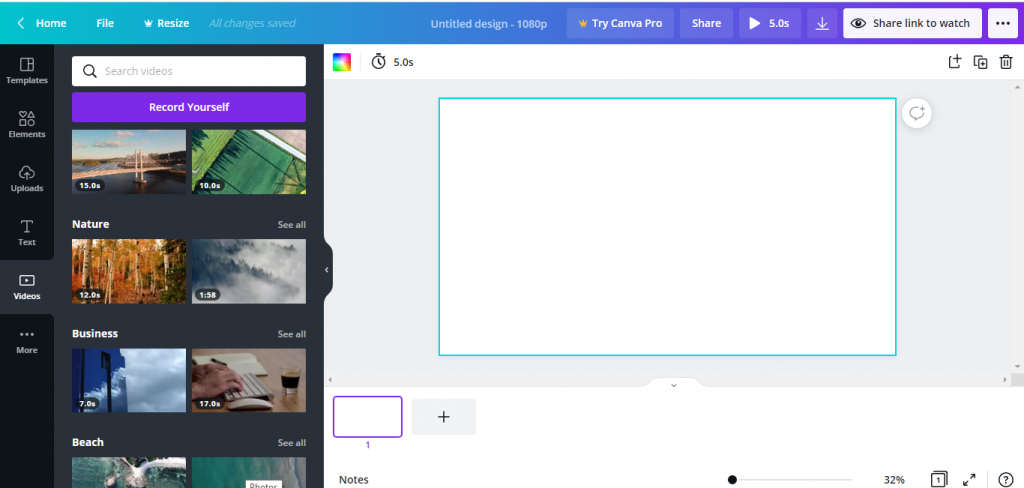Screen dimensions: 1024x488
Task: Open the Templates sidebar tab
Action: 27,71
